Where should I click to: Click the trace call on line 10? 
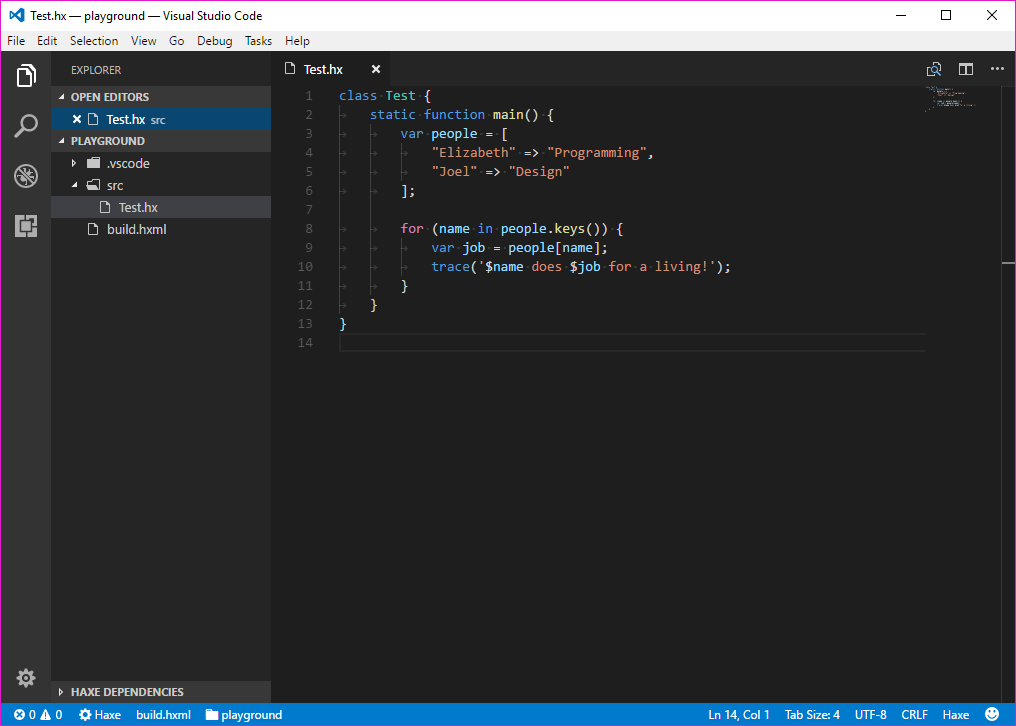450,267
